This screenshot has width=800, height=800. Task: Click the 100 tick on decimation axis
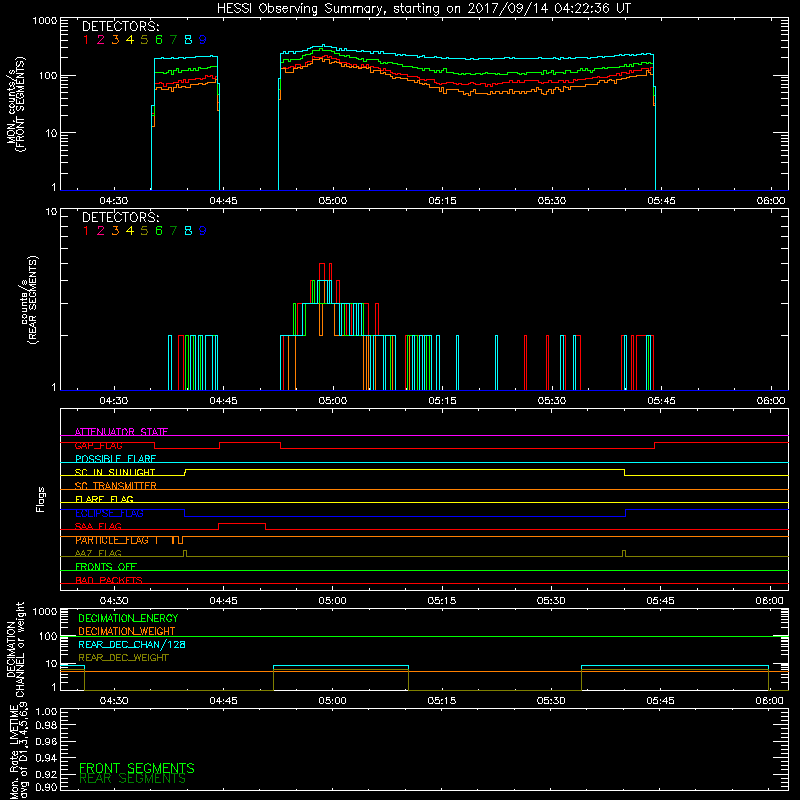pos(49,636)
